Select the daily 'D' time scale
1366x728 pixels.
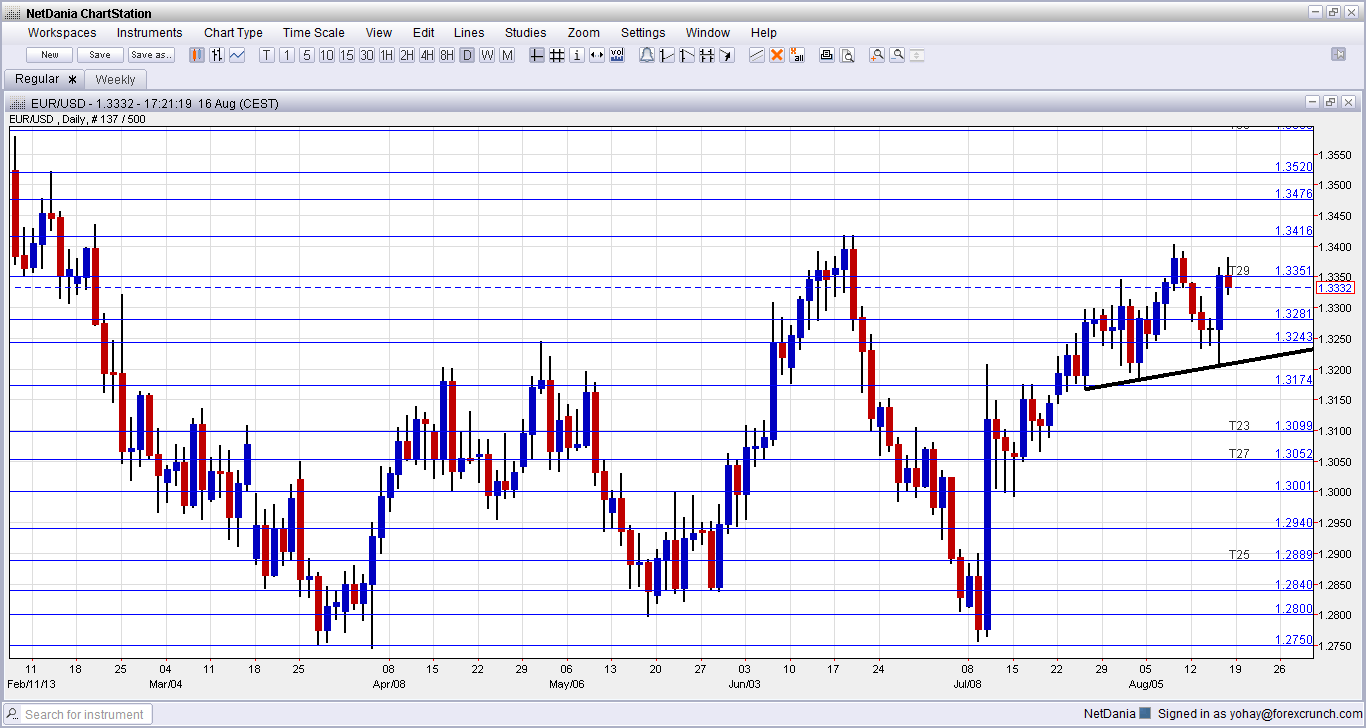tap(467, 55)
